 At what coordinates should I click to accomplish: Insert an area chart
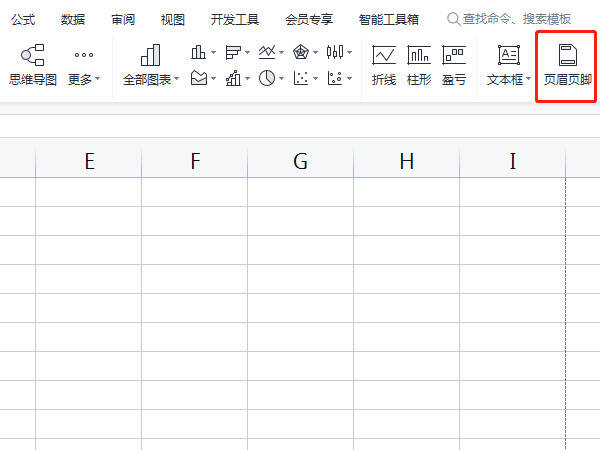click(x=199, y=78)
